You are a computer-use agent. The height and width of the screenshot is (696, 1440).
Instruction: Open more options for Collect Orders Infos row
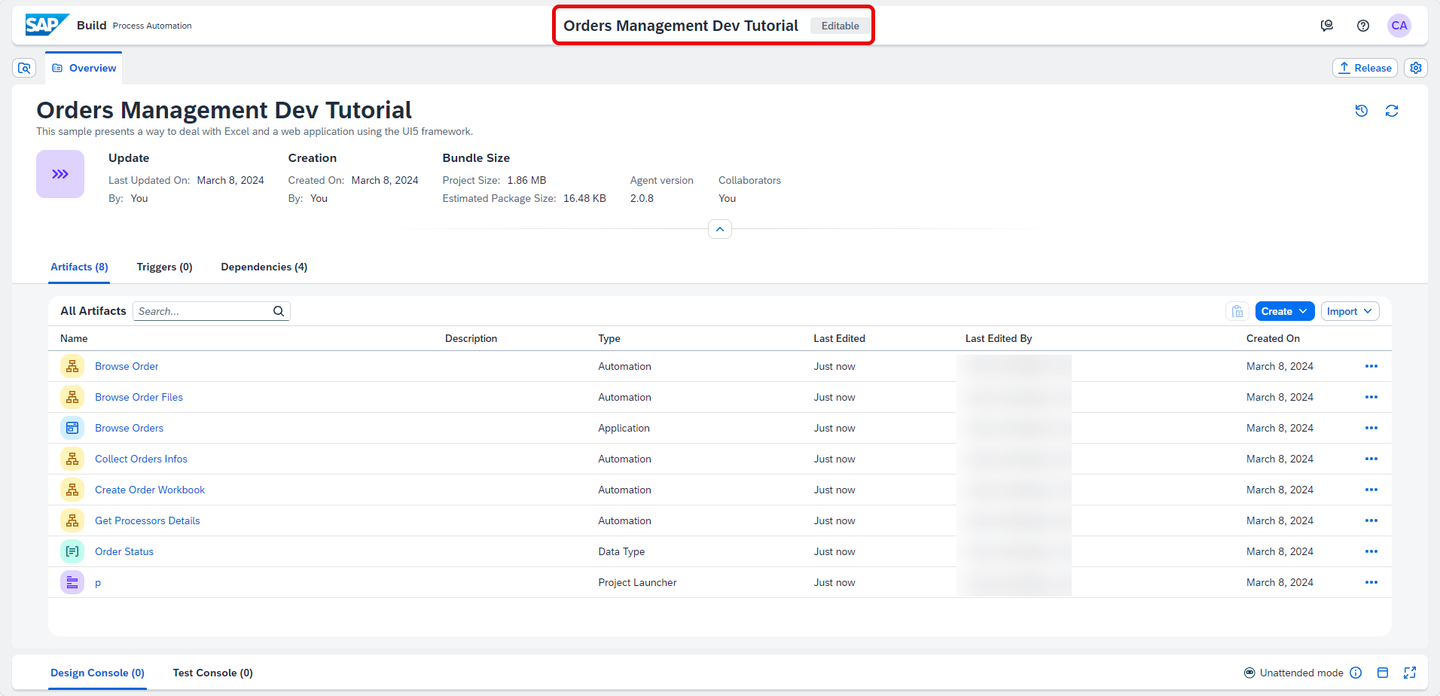click(x=1371, y=459)
